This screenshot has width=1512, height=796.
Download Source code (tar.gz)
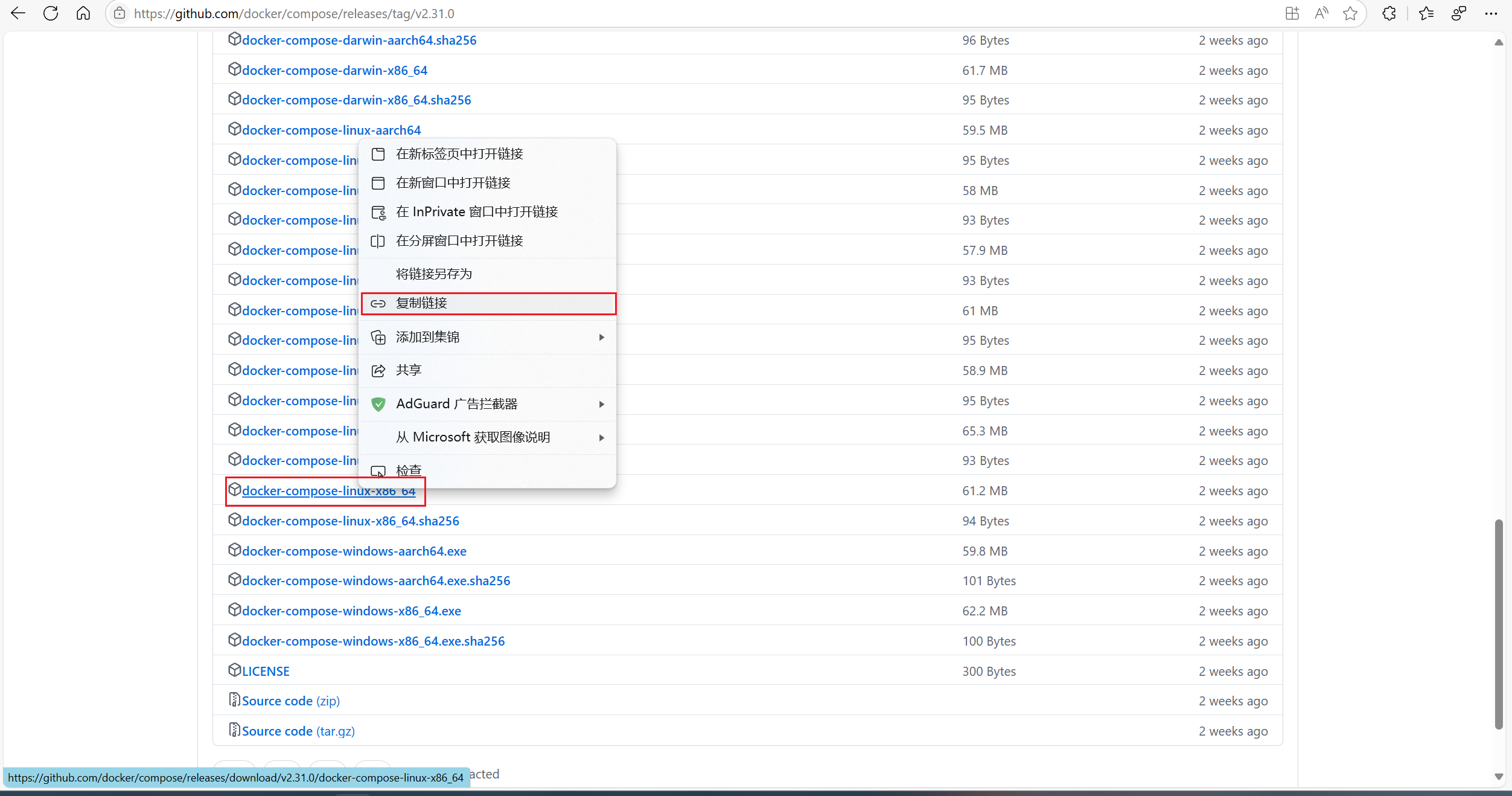298,731
